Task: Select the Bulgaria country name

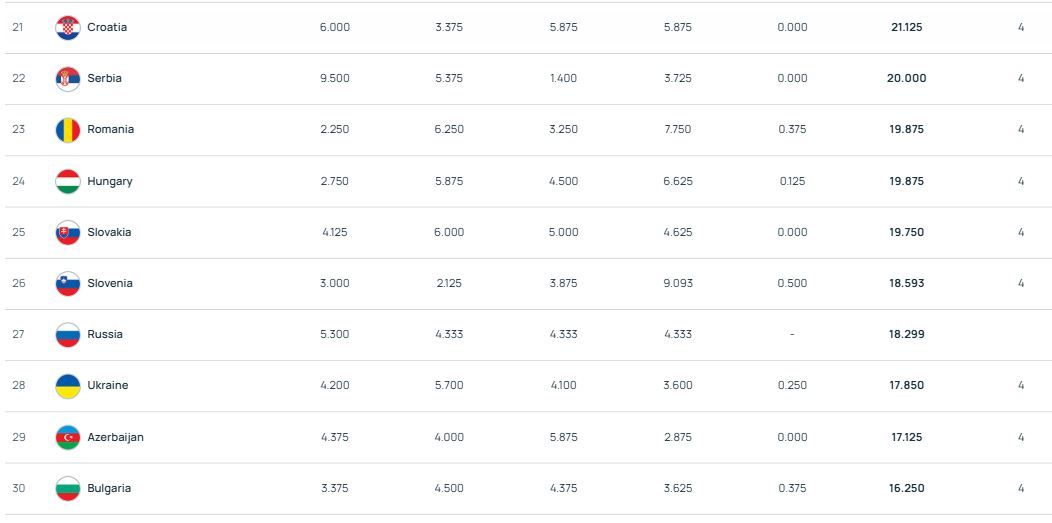Action: 109,489
